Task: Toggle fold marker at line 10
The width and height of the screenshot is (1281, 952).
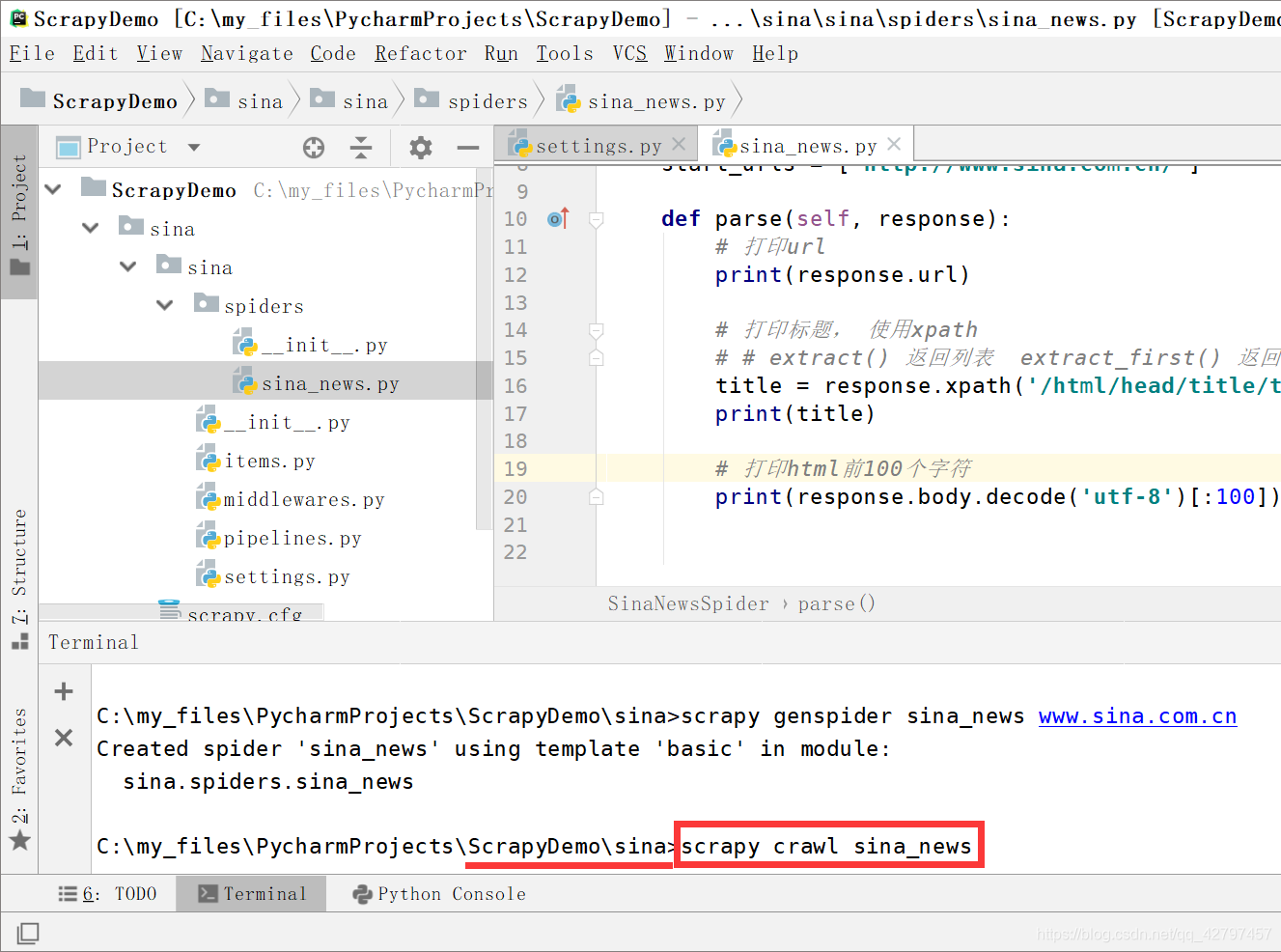Action: pyautogui.click(x=597, y=219)
